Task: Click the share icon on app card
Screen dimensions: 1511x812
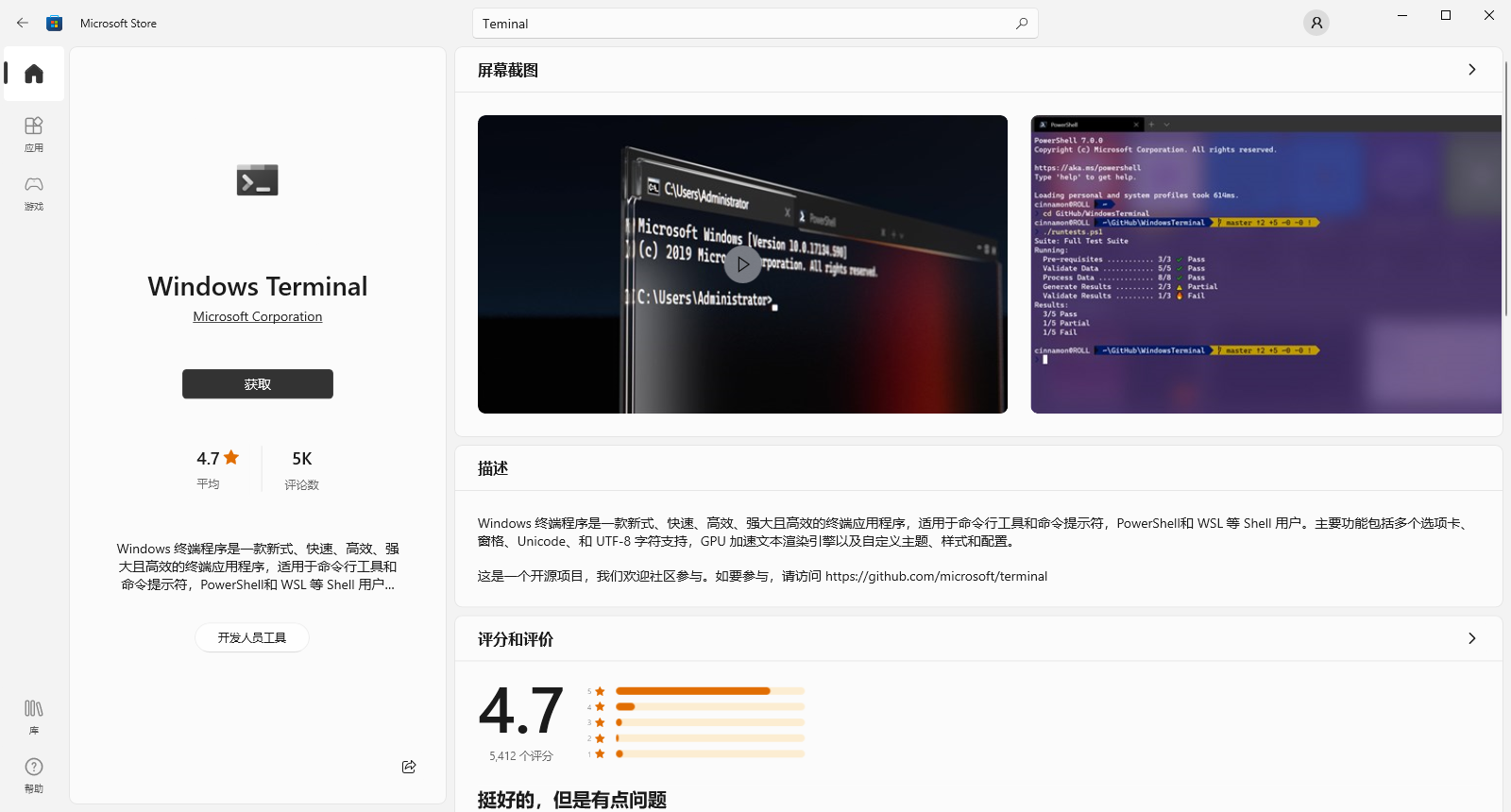Action: [x=409, y=767]
